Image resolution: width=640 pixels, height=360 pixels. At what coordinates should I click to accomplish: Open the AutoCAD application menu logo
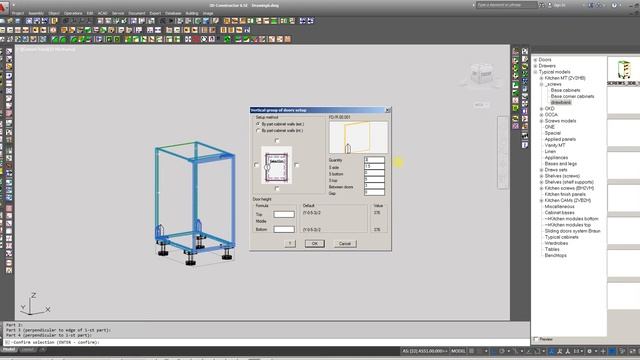pos(3,7)
